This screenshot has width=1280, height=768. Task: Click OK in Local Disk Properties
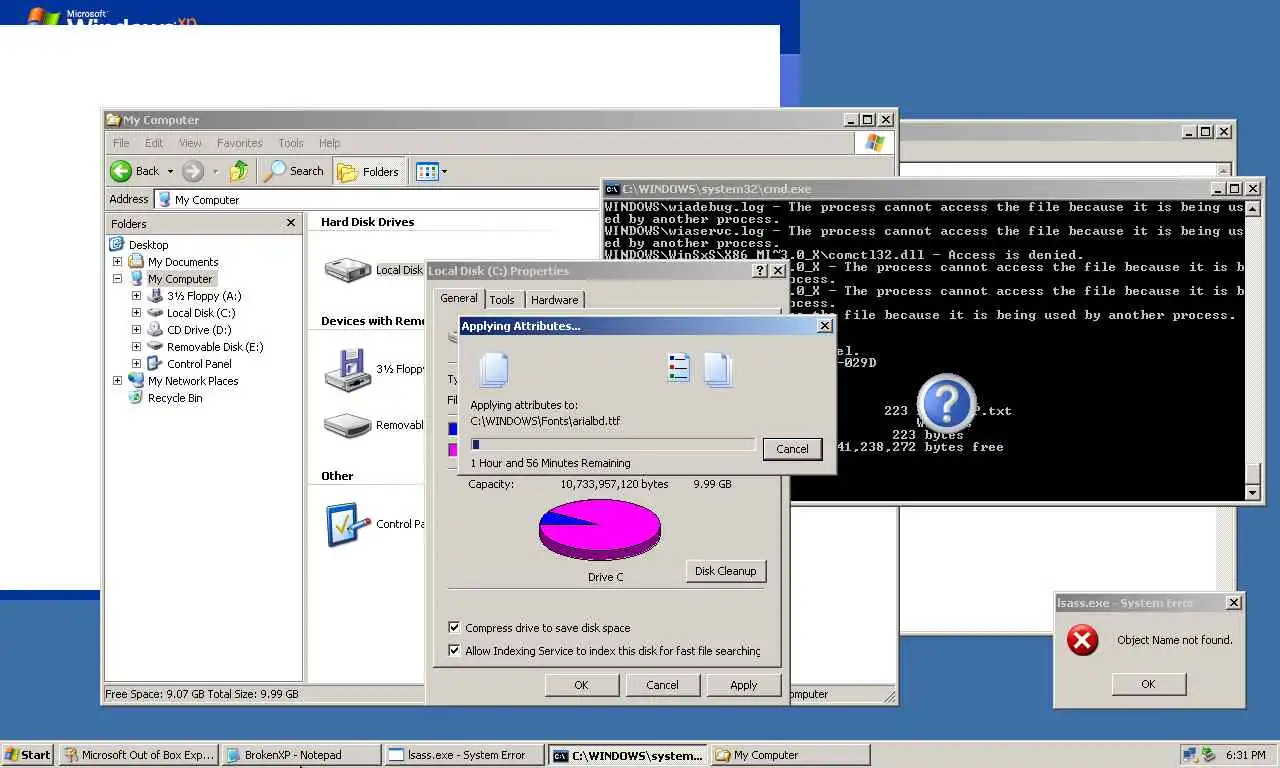coord(581,685)
